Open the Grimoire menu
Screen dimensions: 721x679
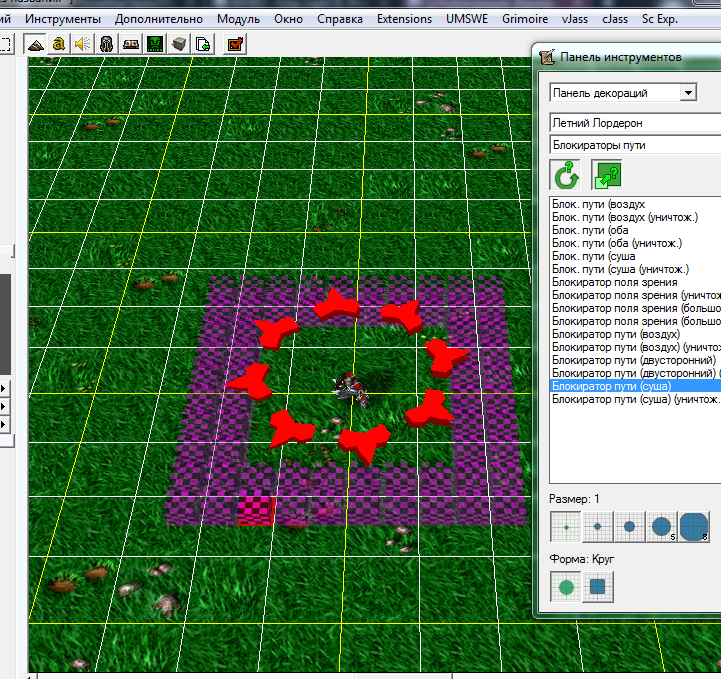523,18
